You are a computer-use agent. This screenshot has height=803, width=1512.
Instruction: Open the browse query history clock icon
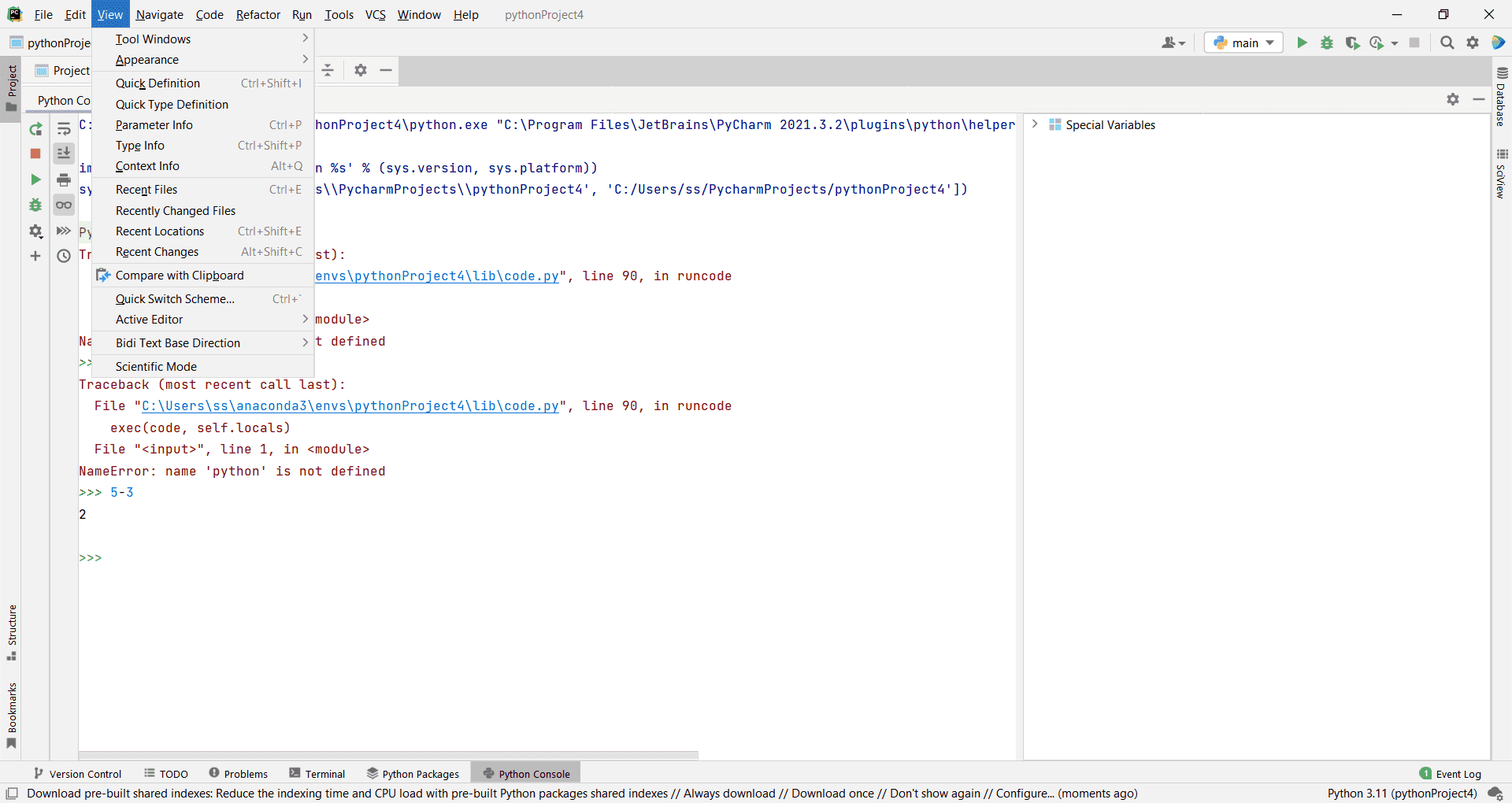point(64,256)
